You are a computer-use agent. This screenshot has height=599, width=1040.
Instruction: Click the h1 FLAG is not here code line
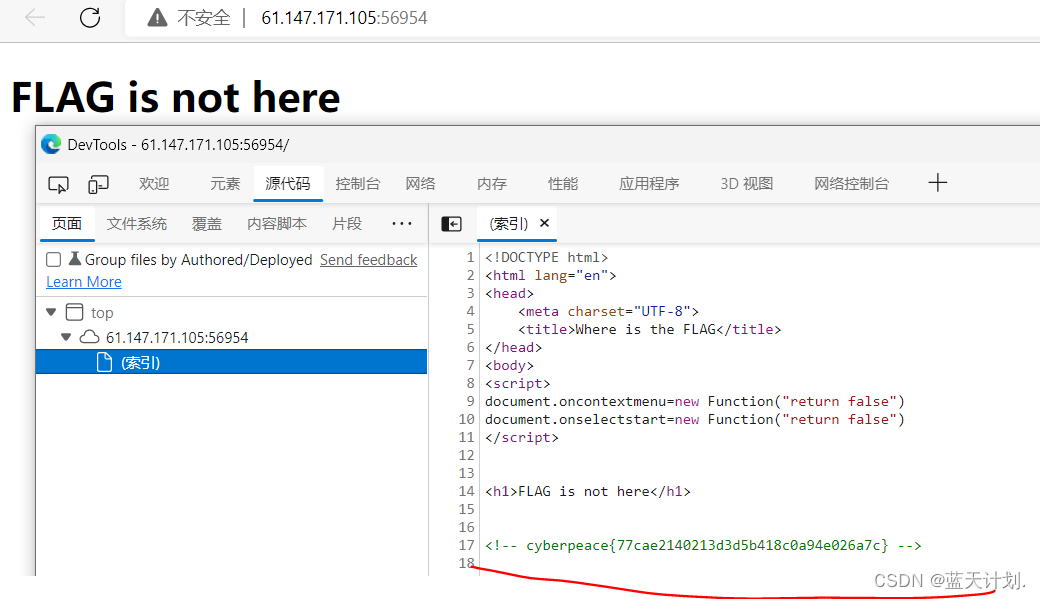coord(588,492)
